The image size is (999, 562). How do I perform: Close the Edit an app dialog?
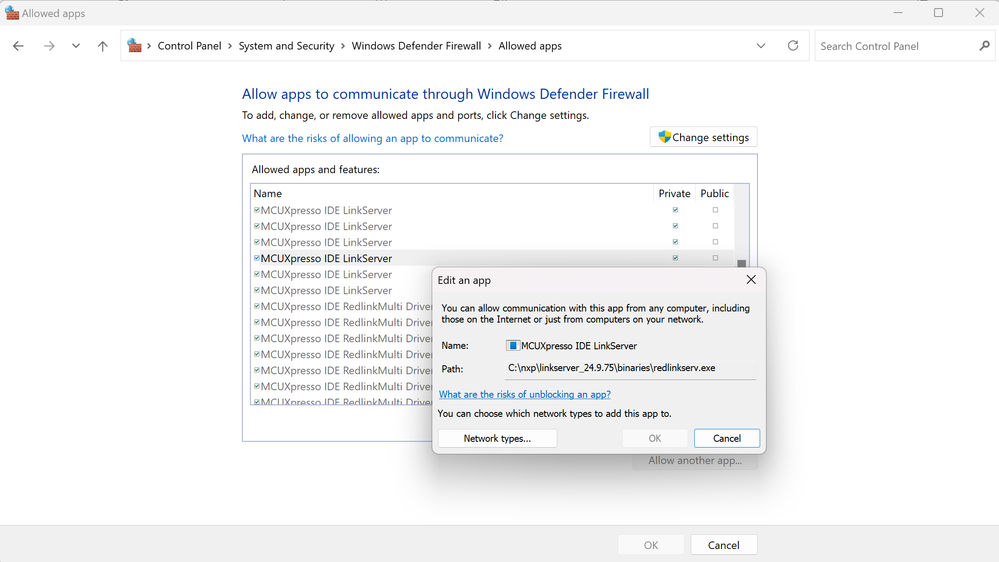pyautogui.click(x=751, y=280)
